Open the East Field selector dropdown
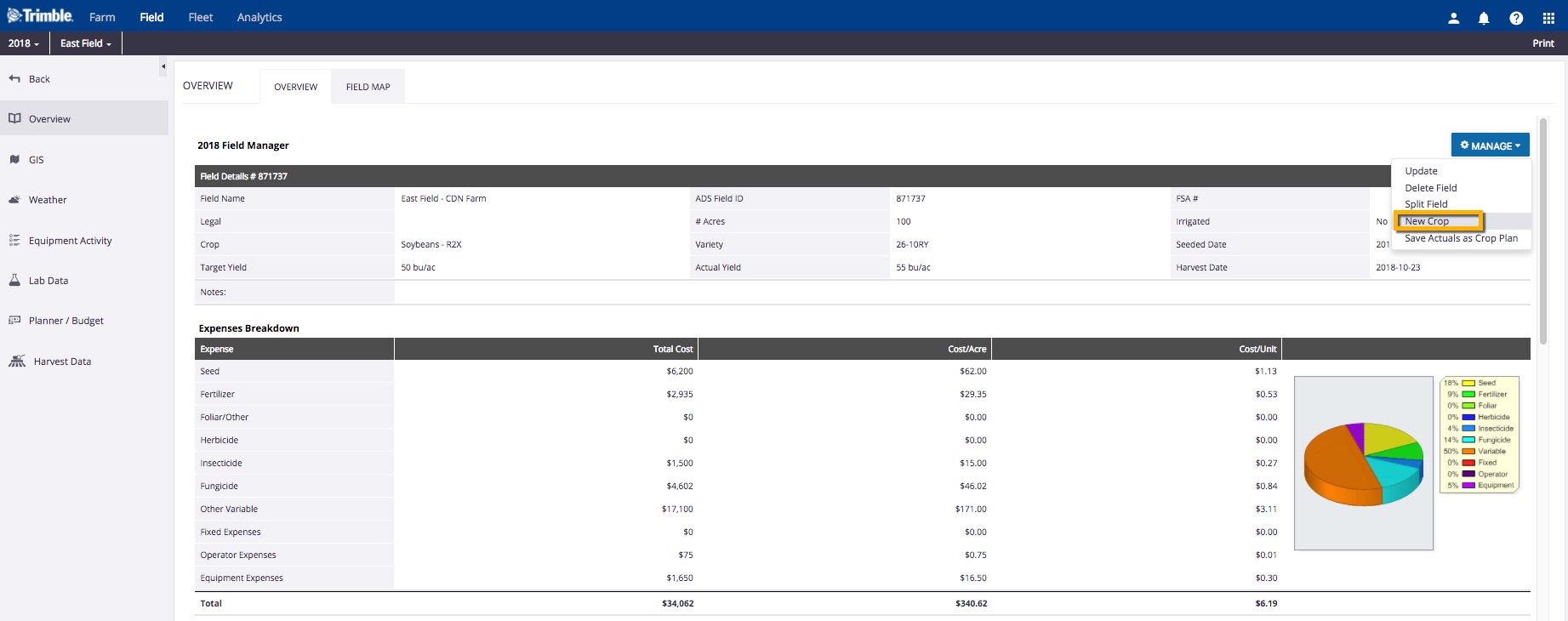Viewport: 1568px width, 621px height. 86,43
